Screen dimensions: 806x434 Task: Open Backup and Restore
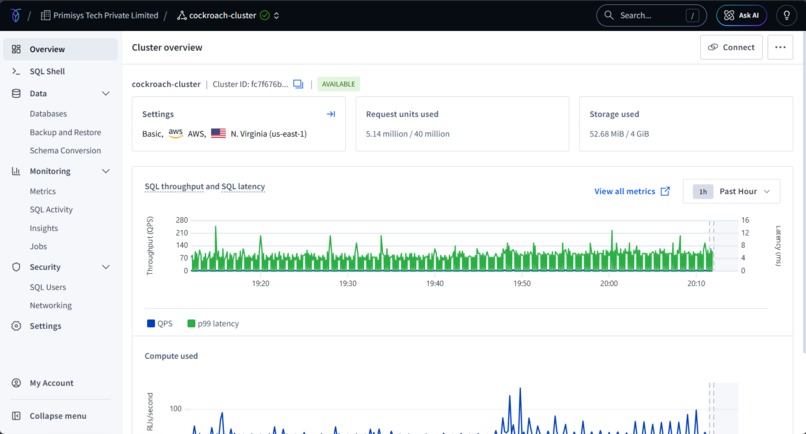click(x=65, y=132)
